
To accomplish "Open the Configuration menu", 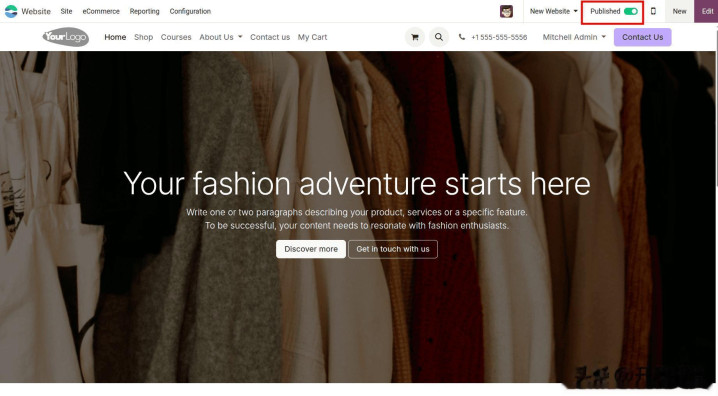I will (190, 11).
